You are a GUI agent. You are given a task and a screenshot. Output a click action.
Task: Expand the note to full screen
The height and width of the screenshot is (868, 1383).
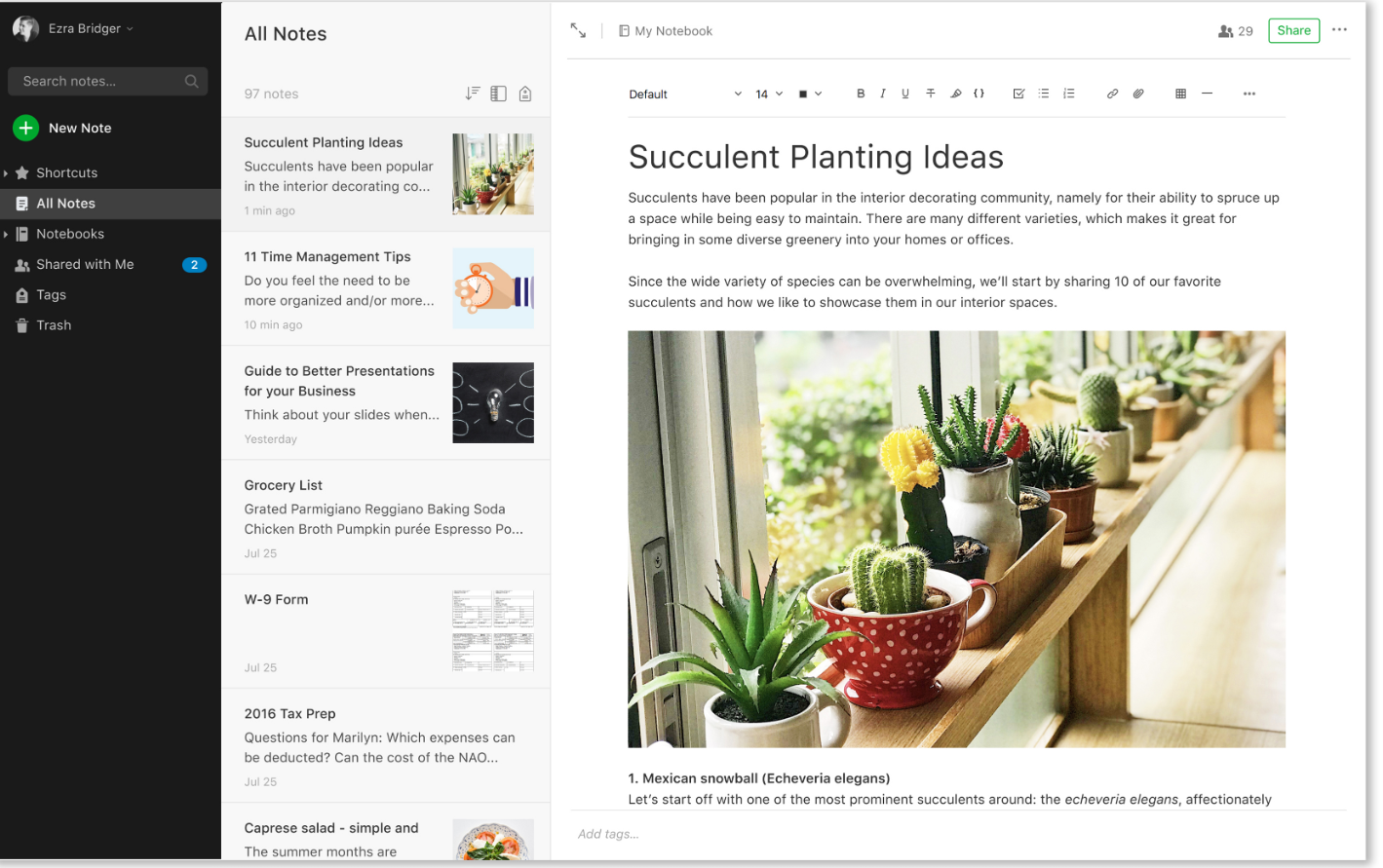point(578,31)
